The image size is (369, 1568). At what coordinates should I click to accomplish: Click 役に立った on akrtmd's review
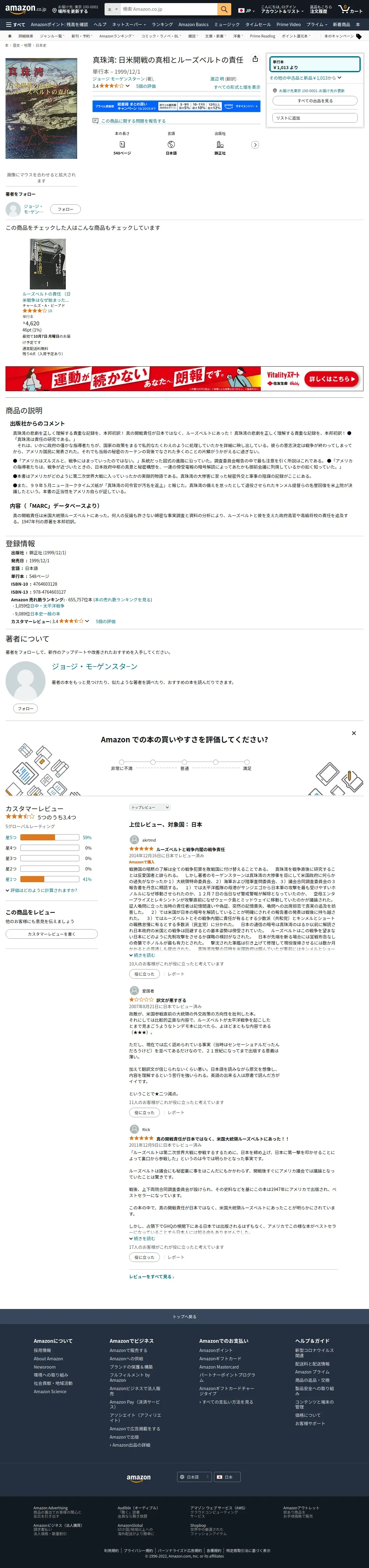coord(144,974)
